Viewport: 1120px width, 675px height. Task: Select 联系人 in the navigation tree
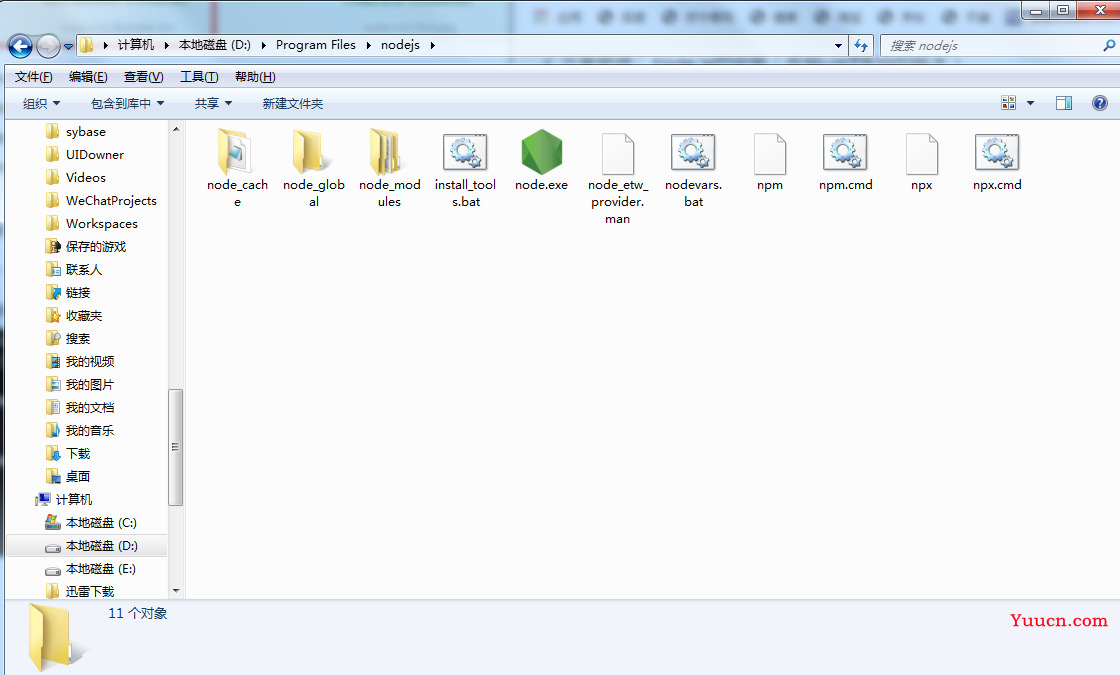pyautogui.click(x=84, y=269)
